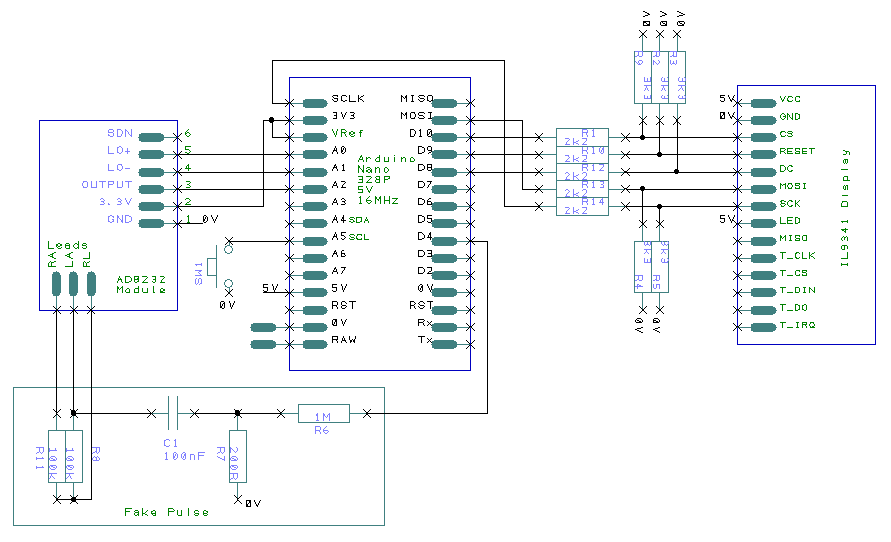Click the '16MHz' text on Arduino
The height and width of the screenshot is (542, 891).
click(x=378, y=200)
